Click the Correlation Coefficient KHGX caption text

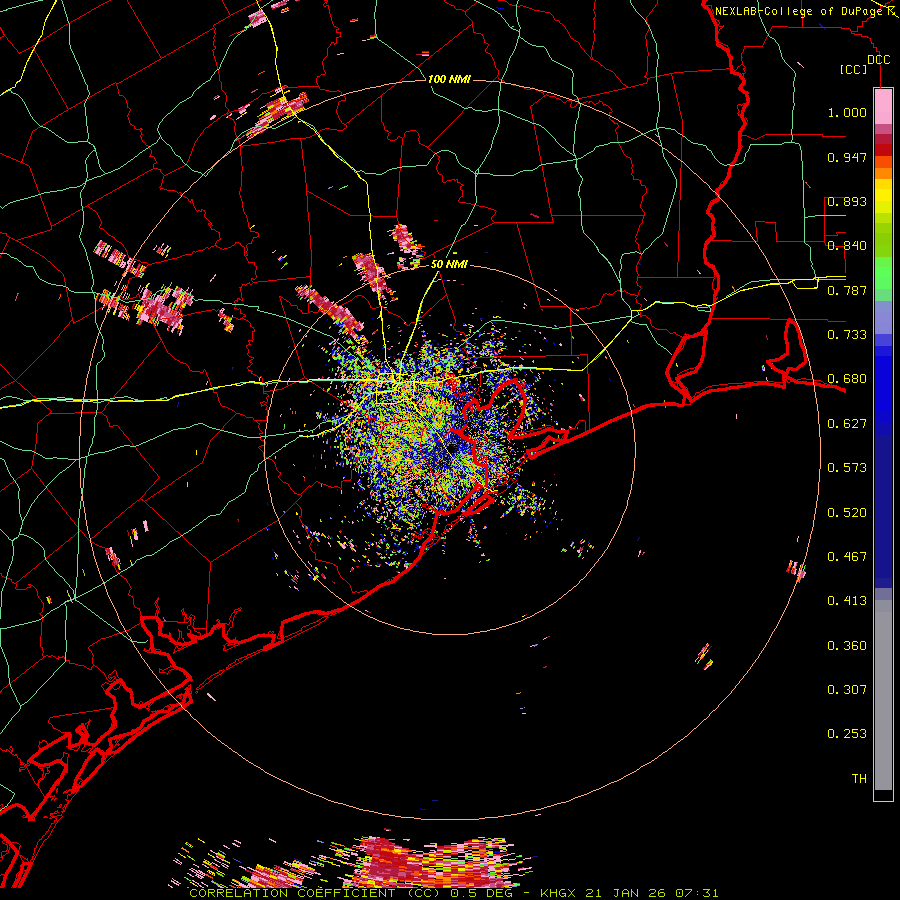pos(453,893)
